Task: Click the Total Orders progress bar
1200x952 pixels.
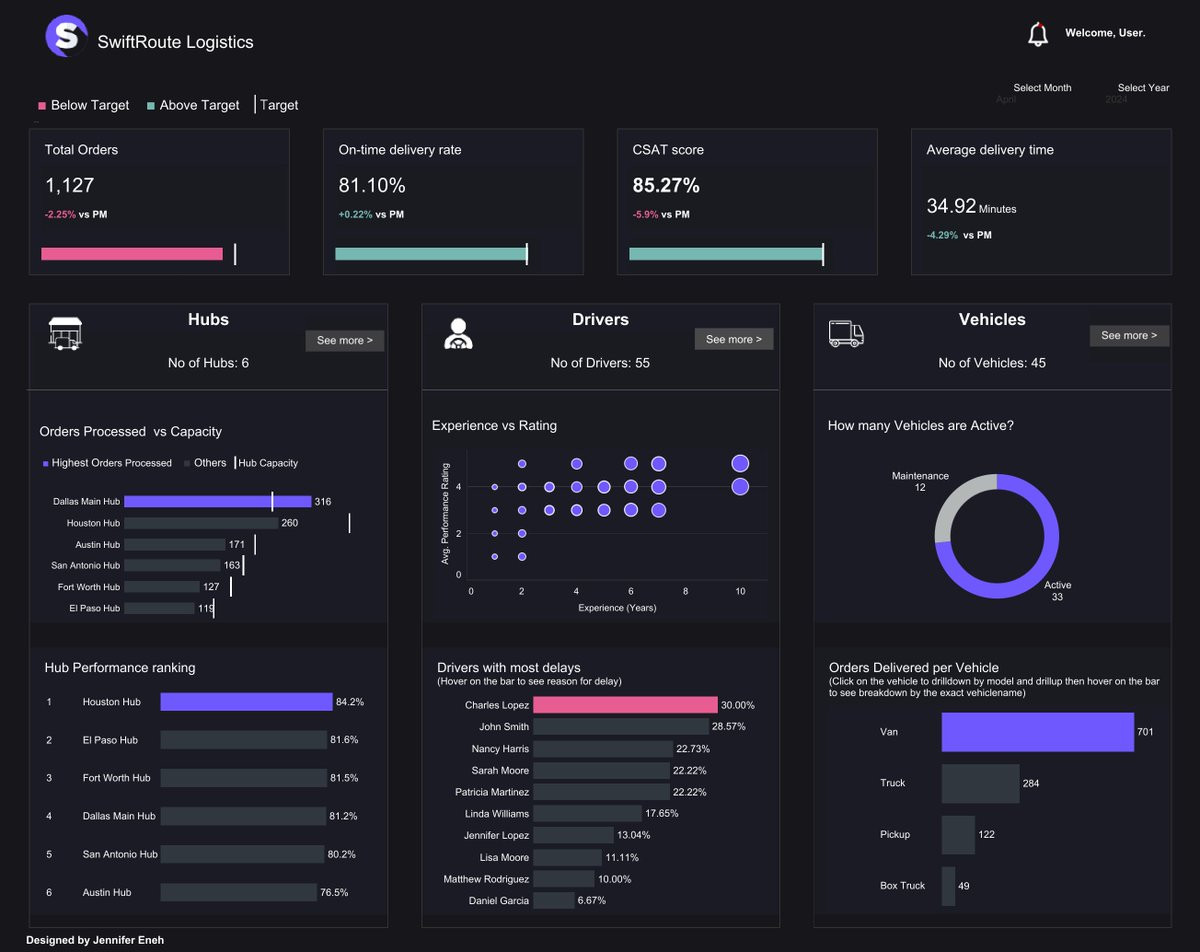Action: click(132, 254)
